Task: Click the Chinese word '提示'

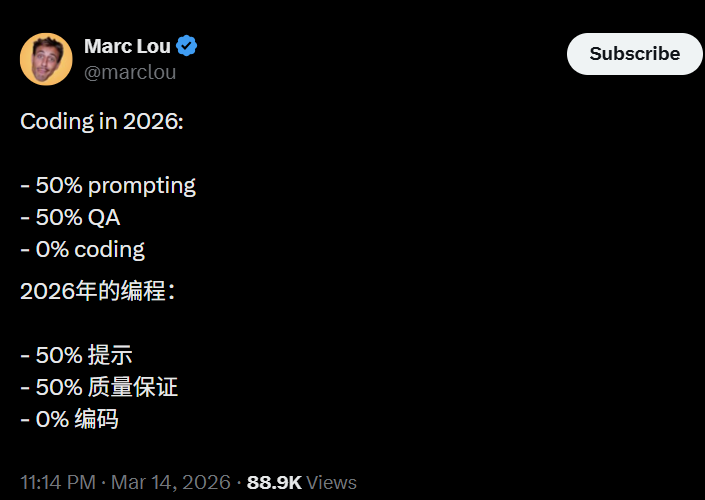Action: click(110, 355)
